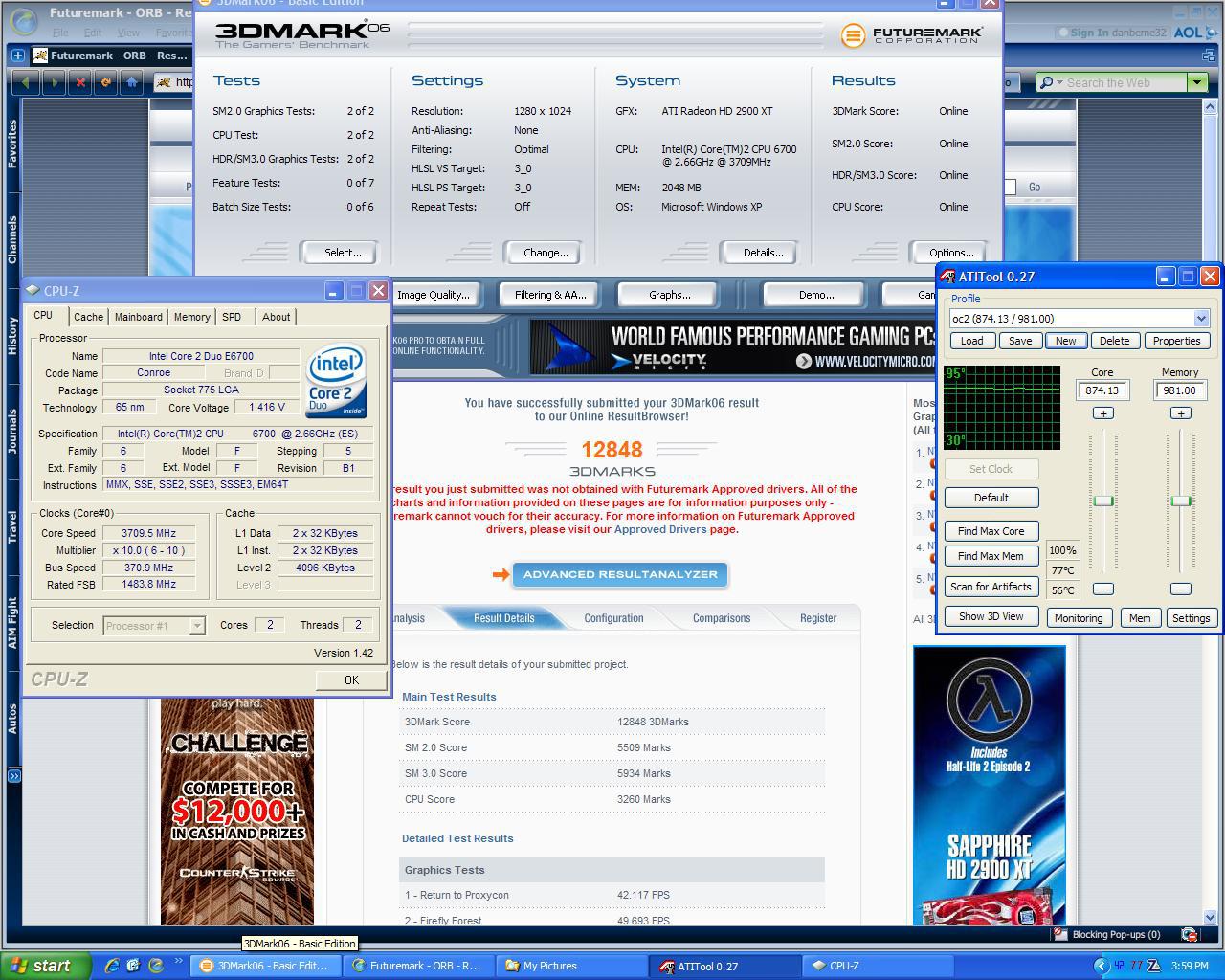Screen dimensions: 1225x980
Task: Click the Memory clock value field
Action: pos(1180,390)
